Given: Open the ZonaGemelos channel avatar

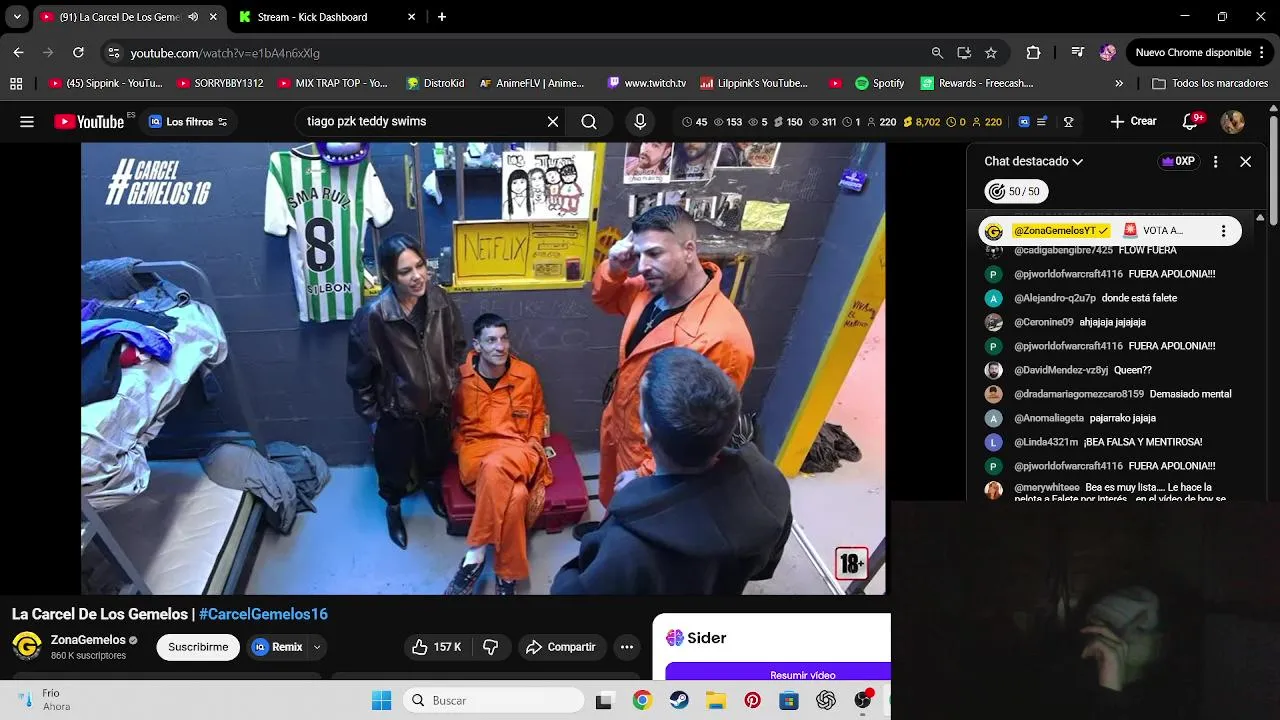Looking at the screenshot, I should 27,646.
